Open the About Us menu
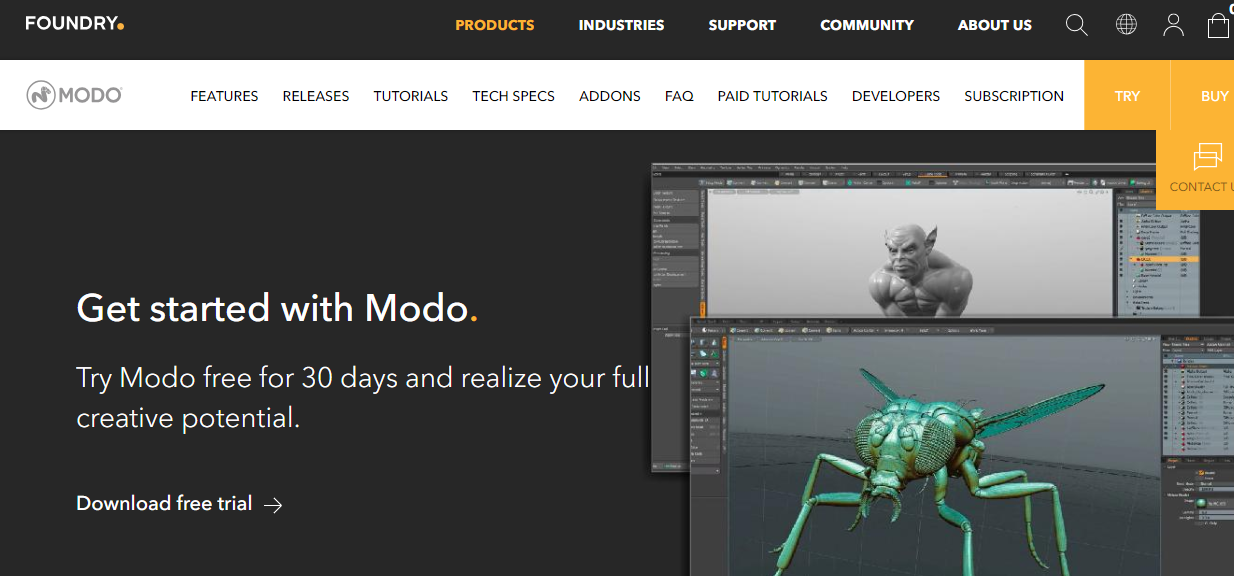The width and height of the screenshot is (1234, 576). coord(995,25)
